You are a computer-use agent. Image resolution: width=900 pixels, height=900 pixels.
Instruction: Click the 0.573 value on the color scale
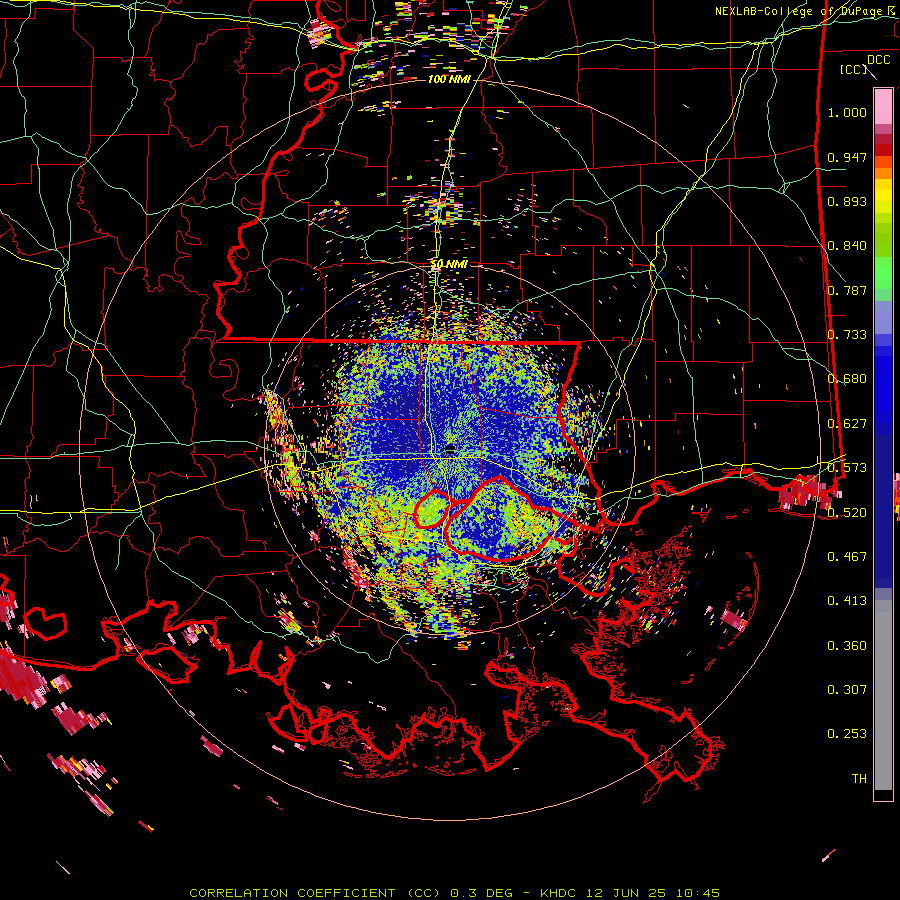[847, 468]
